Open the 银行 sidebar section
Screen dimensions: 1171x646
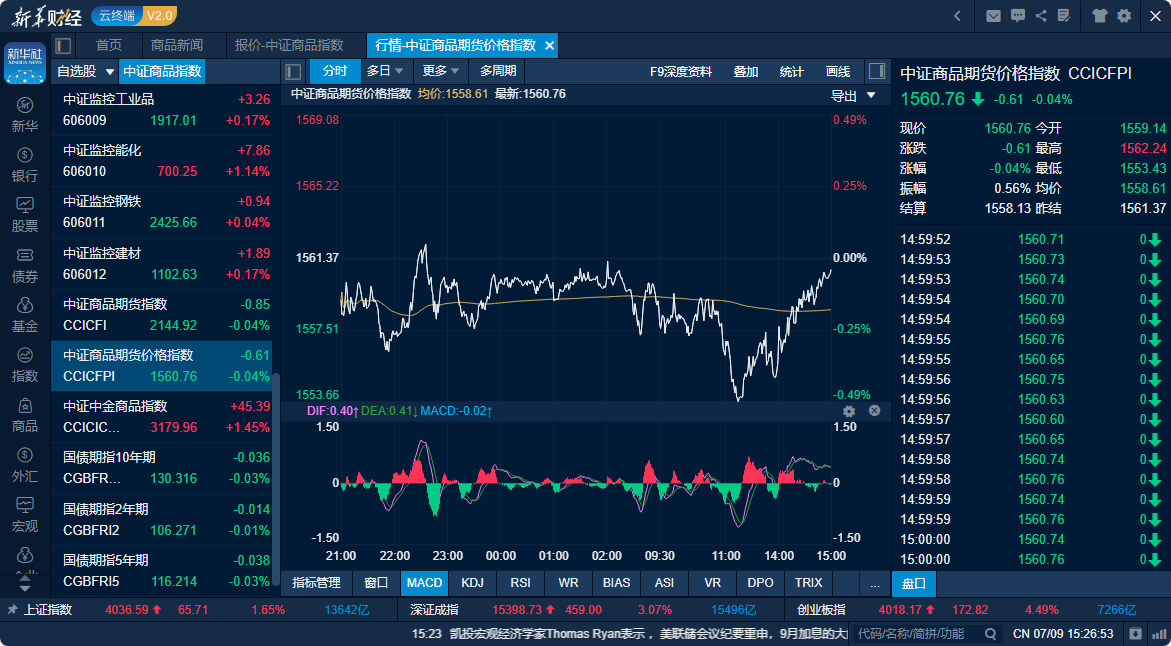click(x=25, y=165)
